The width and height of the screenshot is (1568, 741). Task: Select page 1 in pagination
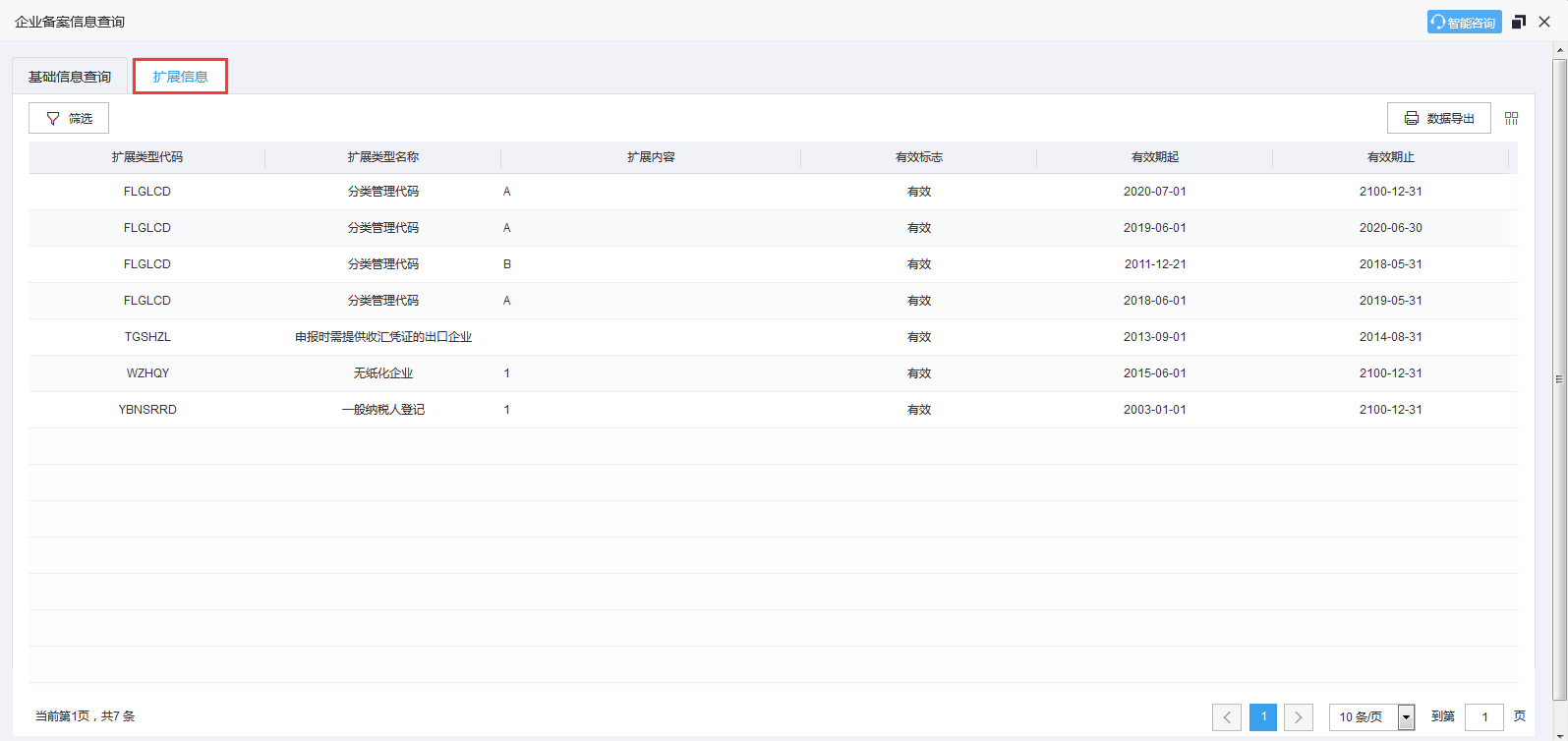tap(1263, 717)
